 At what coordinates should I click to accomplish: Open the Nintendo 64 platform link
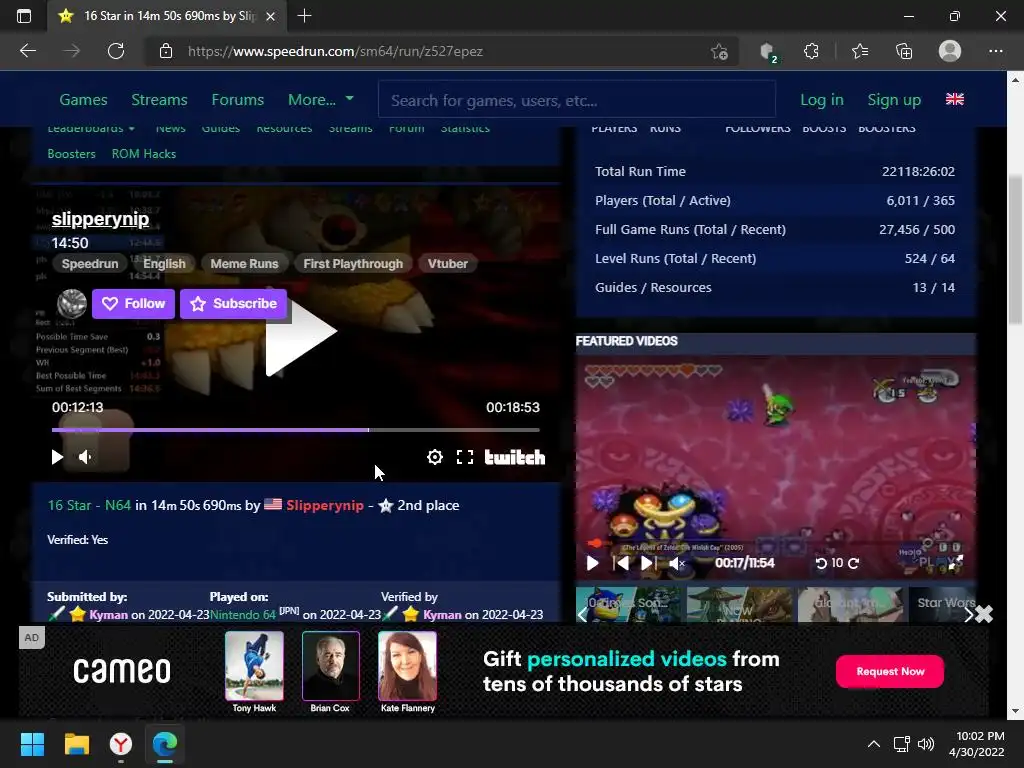pyautogui.click(x=243, y=615)
